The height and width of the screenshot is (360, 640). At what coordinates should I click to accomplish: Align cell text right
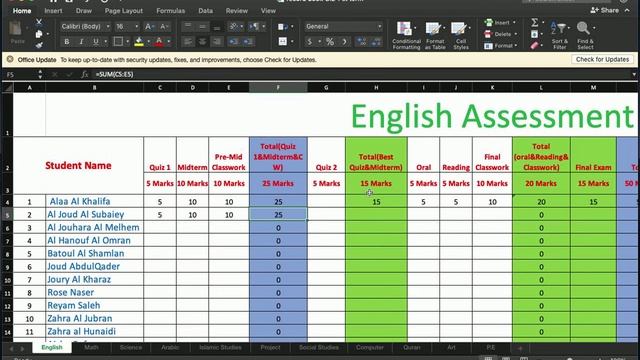pyautogui.click(x=217, y=42)
